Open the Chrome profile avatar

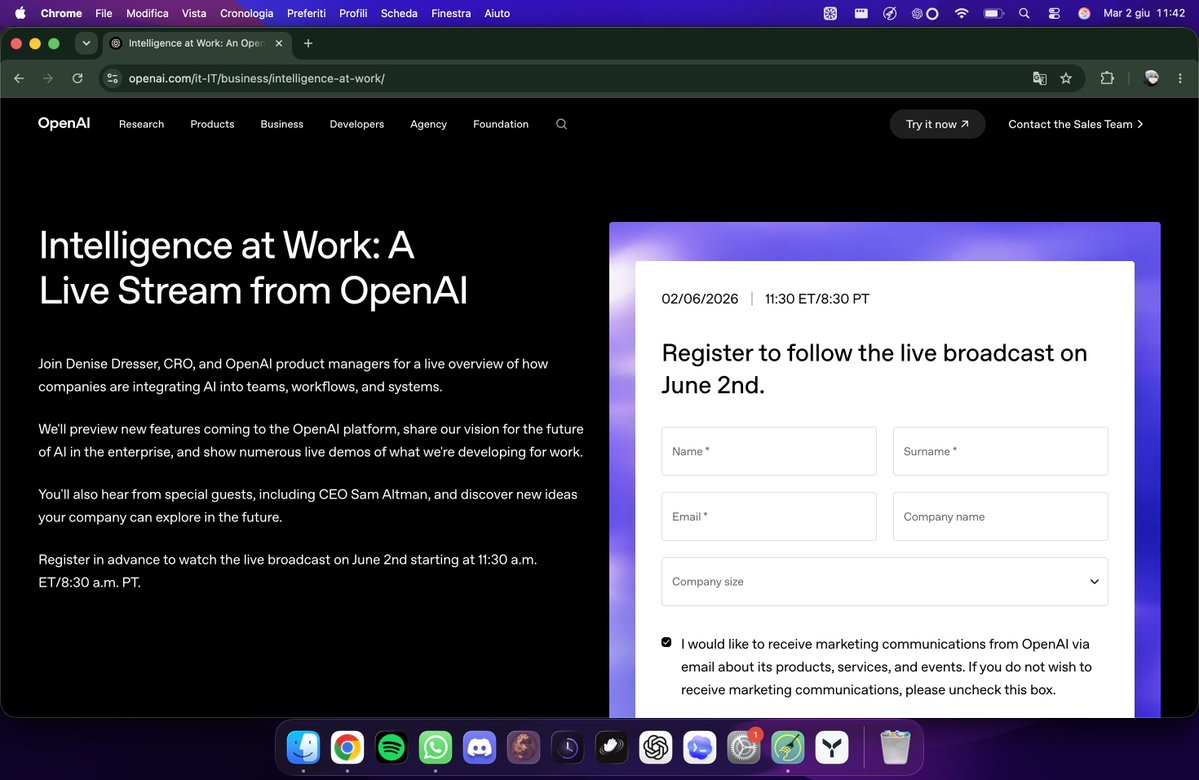coord(1151,78)
